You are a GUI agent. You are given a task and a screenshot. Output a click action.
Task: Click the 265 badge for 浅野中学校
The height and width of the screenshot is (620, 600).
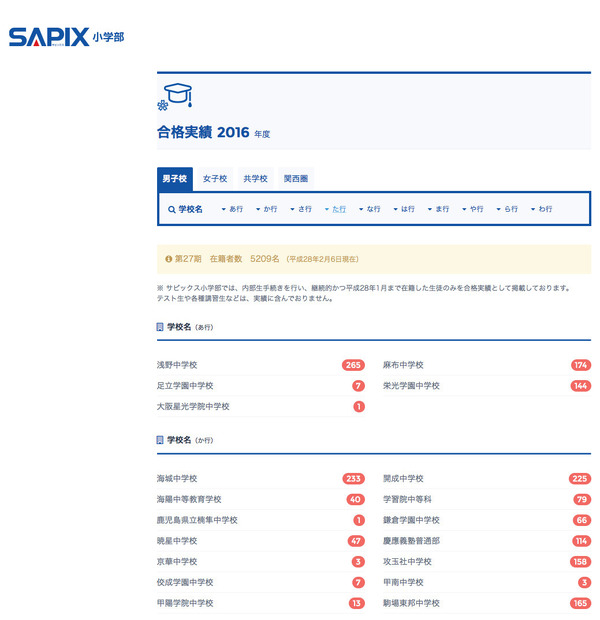[x=353, y=365]
